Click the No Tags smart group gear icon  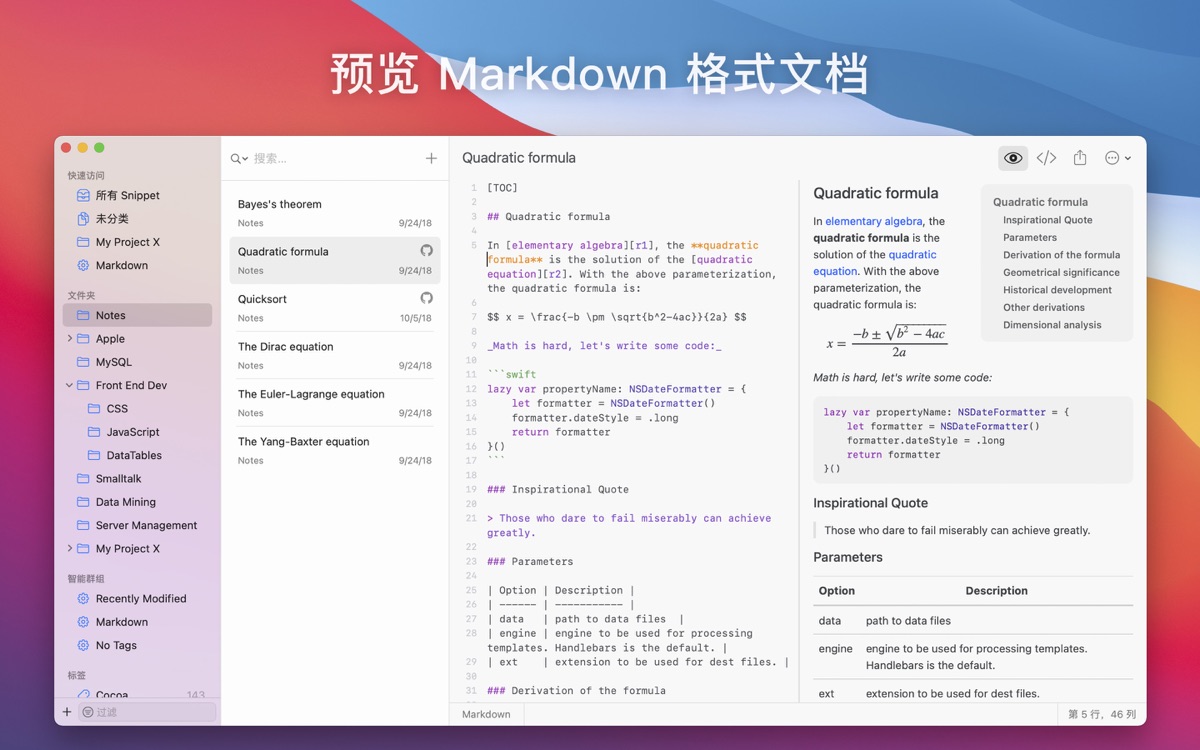click(x=83, y=645)
